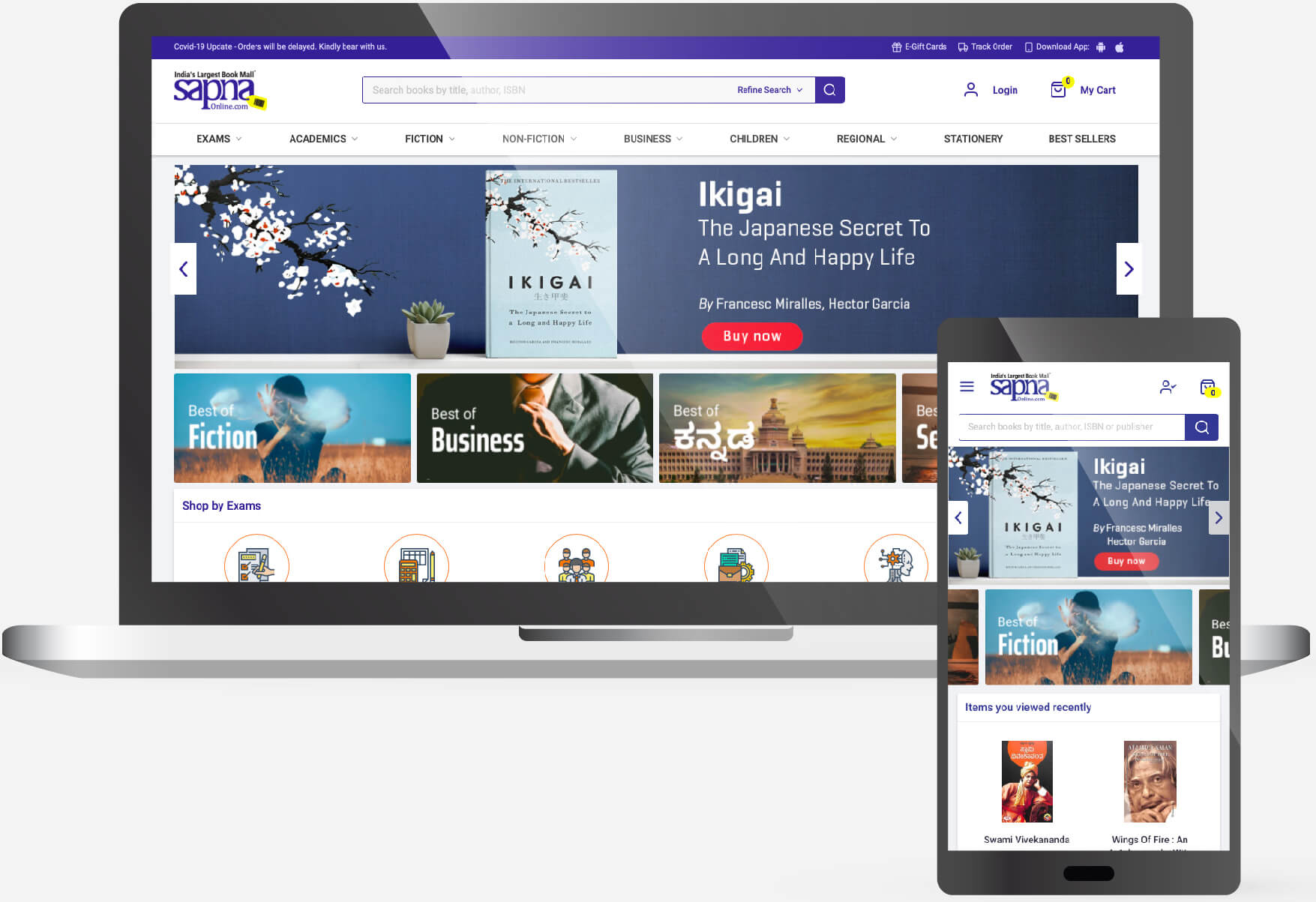1316x902 pixels.
Task: Click the Login link
Action: coord(1005,90)
